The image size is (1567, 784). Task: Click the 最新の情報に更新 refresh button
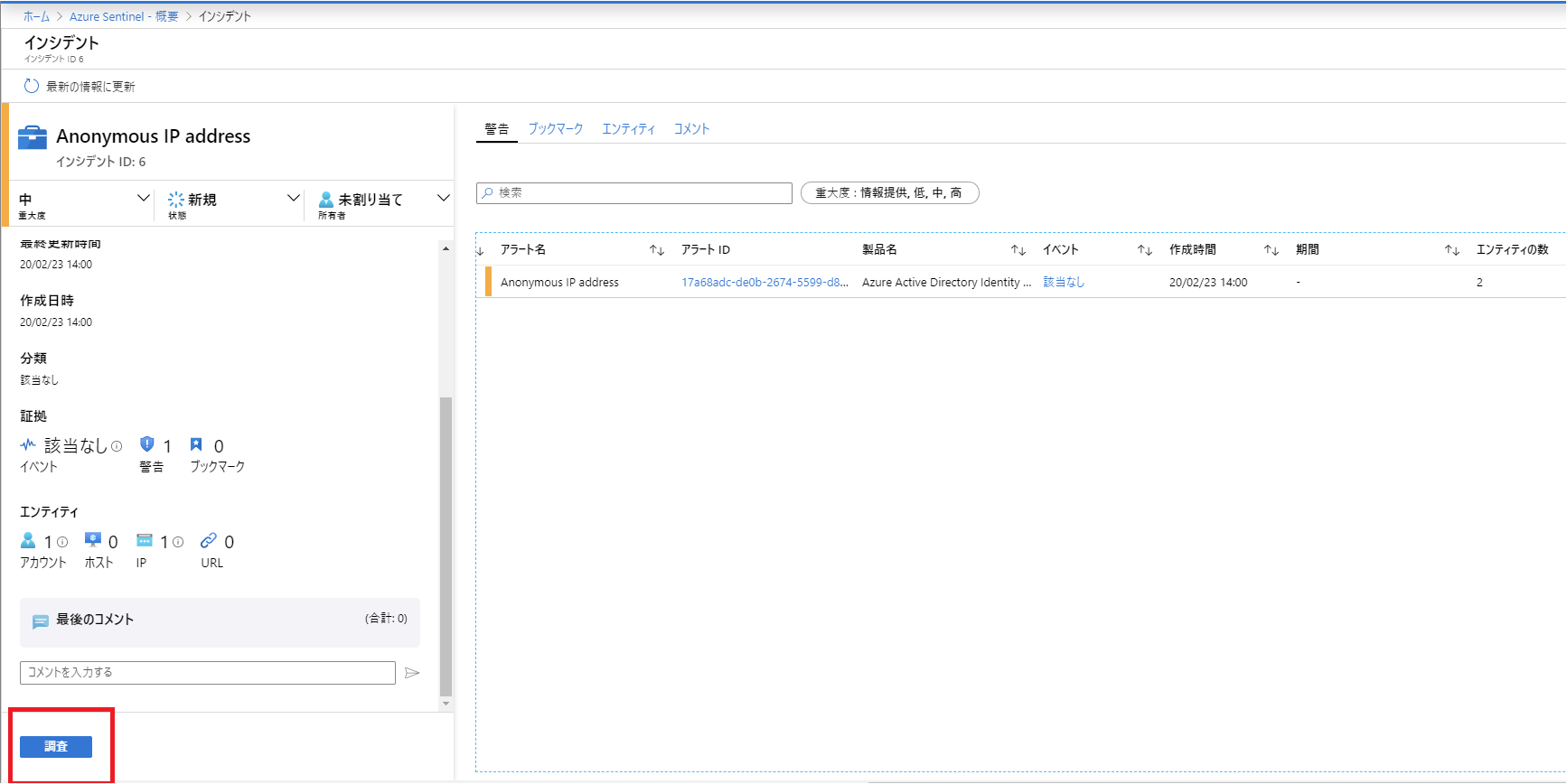point(80,87)
